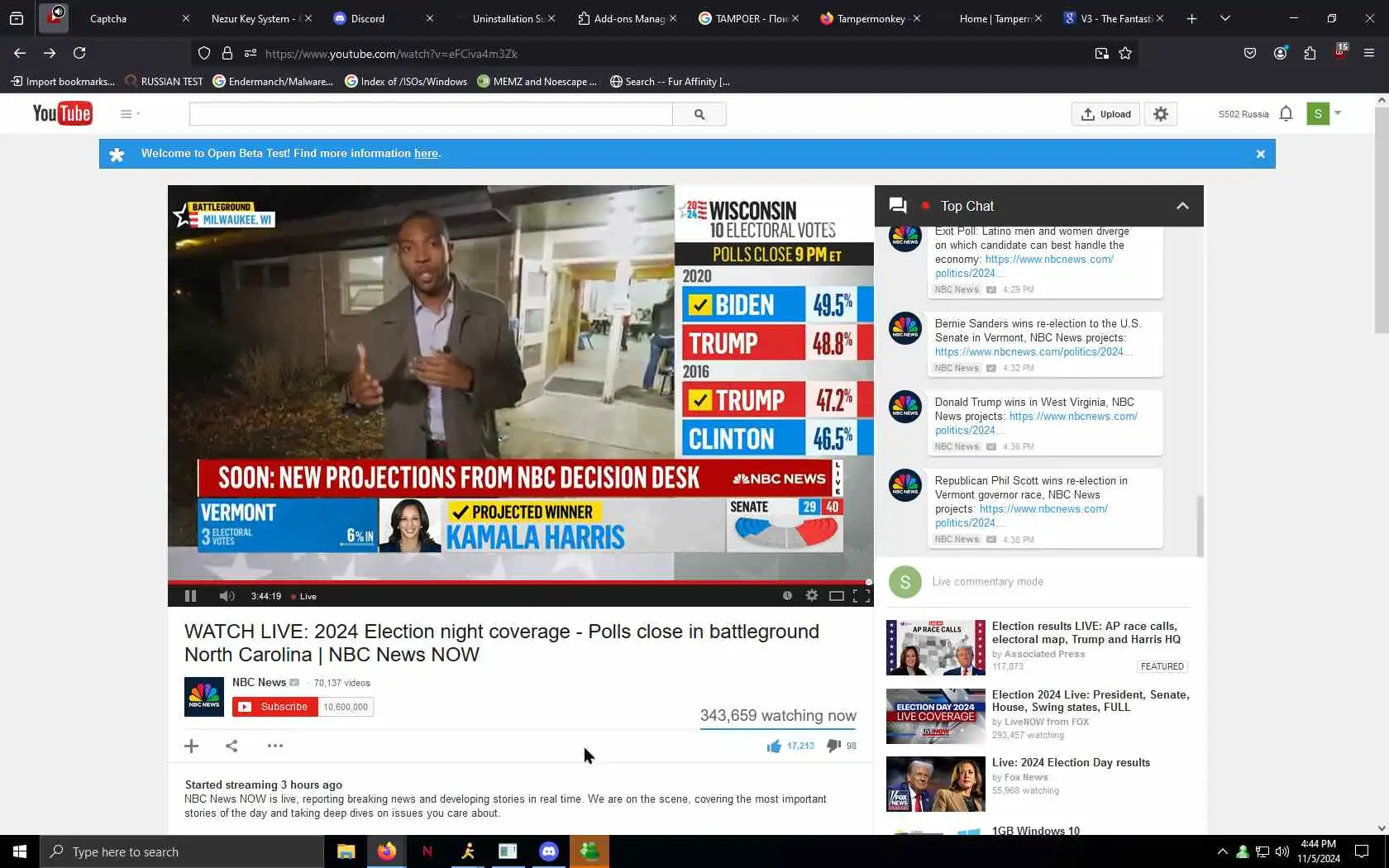Open Pocket save button
Screen dimensions: 1389x868
(x=1250, y=53)
